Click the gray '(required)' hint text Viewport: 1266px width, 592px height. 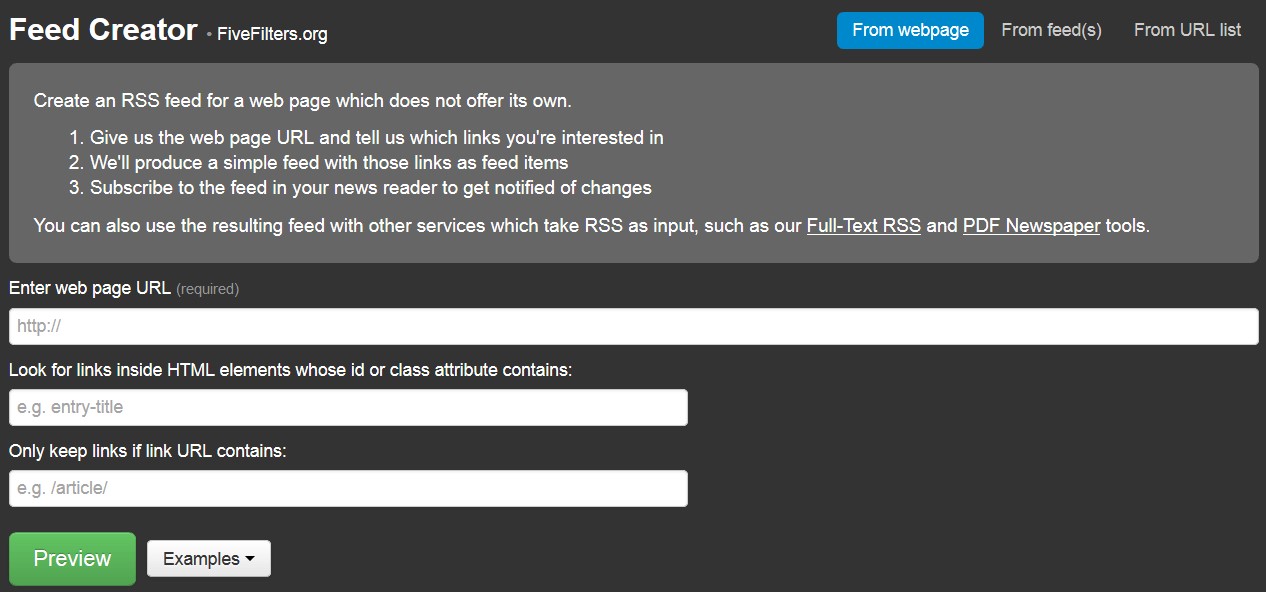tap(207, 289)
